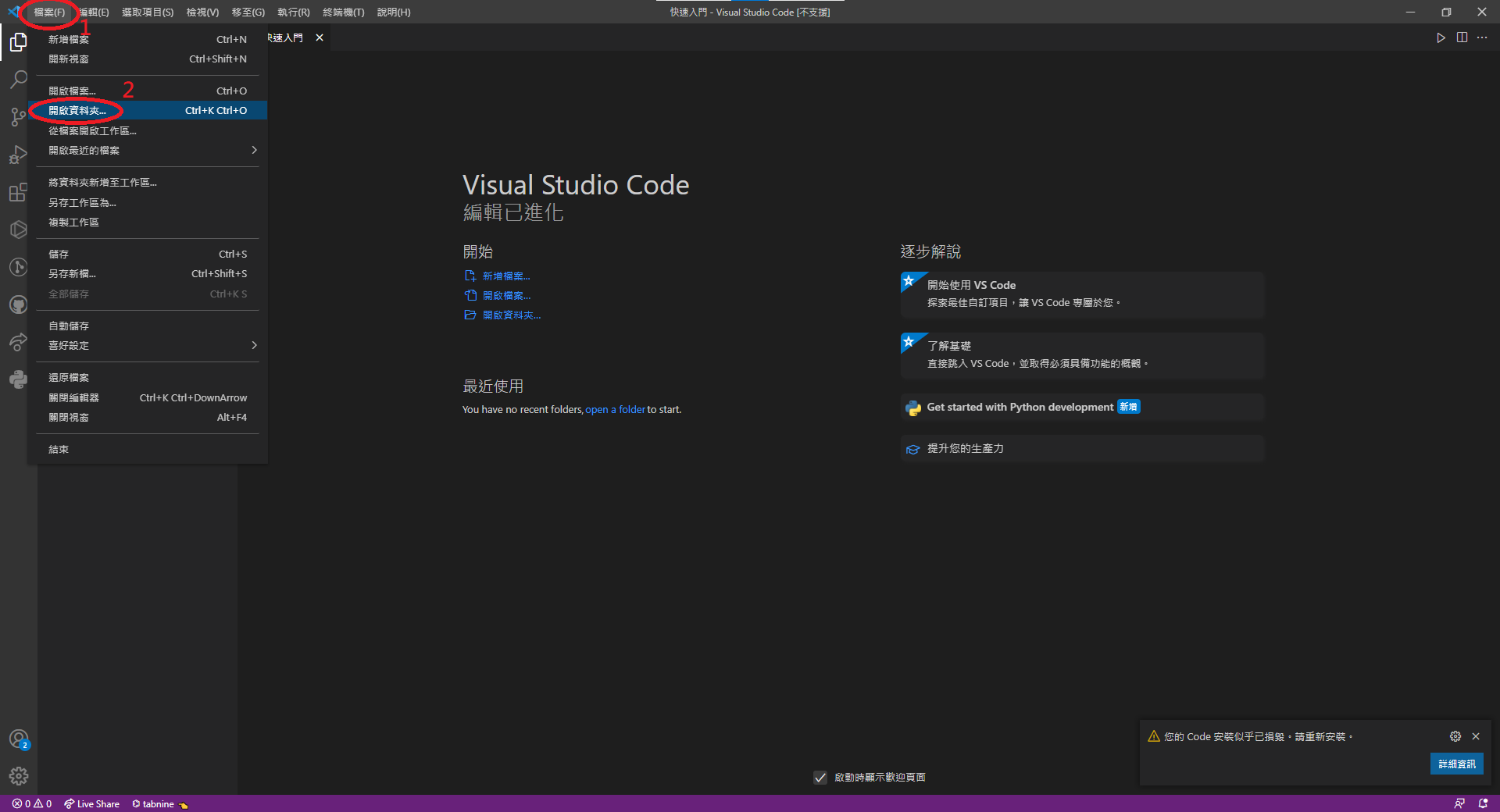Screen dimensions: 1500x812
Task: Open the Source Control view
Action: (x=18, y=117)
